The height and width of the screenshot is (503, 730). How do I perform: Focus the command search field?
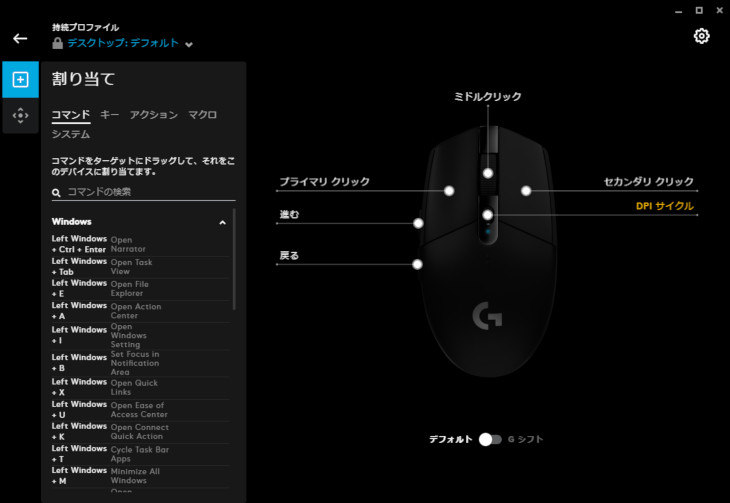pyautogui.click(x=143, y=192)
